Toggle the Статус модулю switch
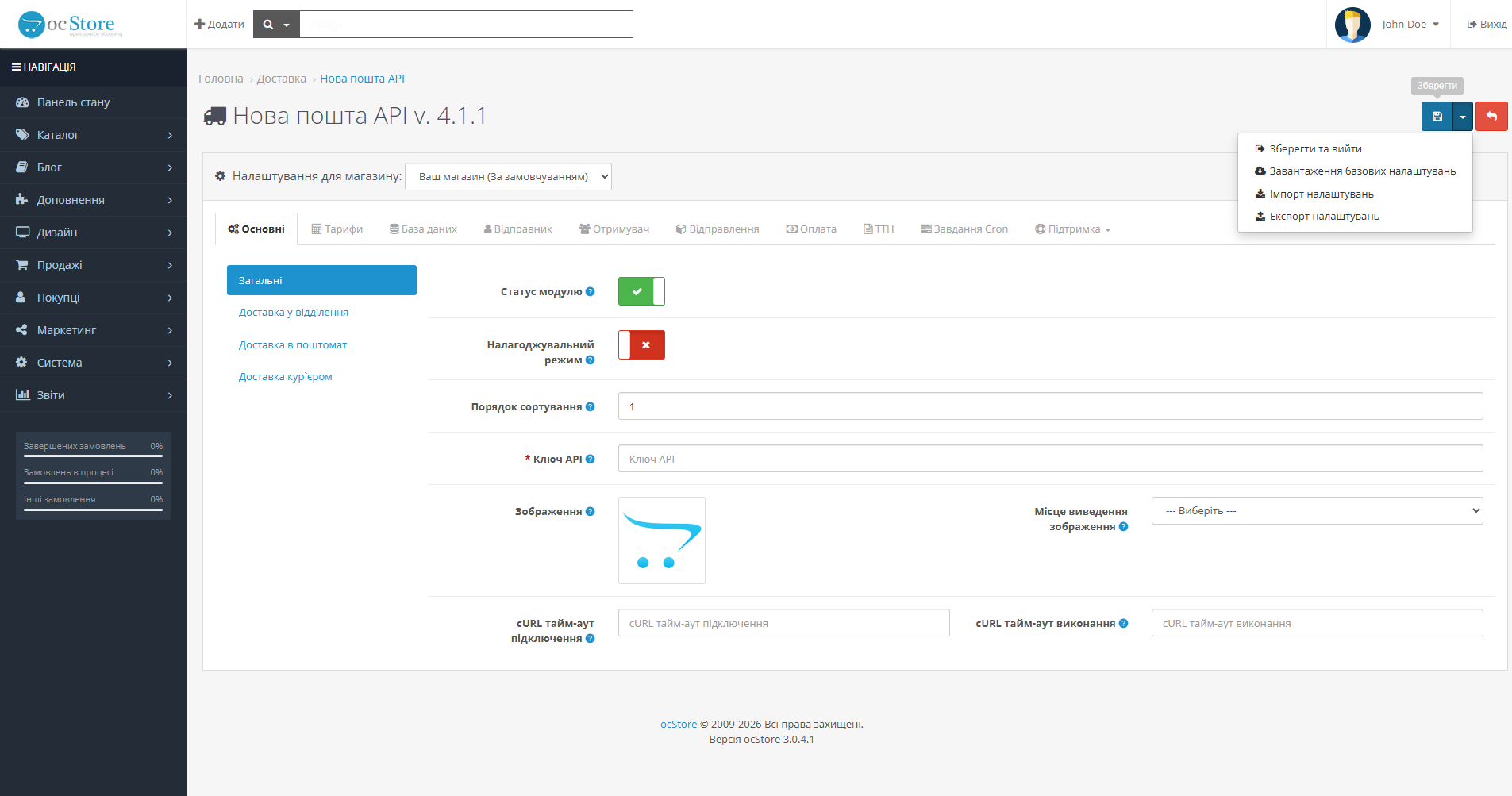Screen dimensions: 1512x796 point(641,291)
